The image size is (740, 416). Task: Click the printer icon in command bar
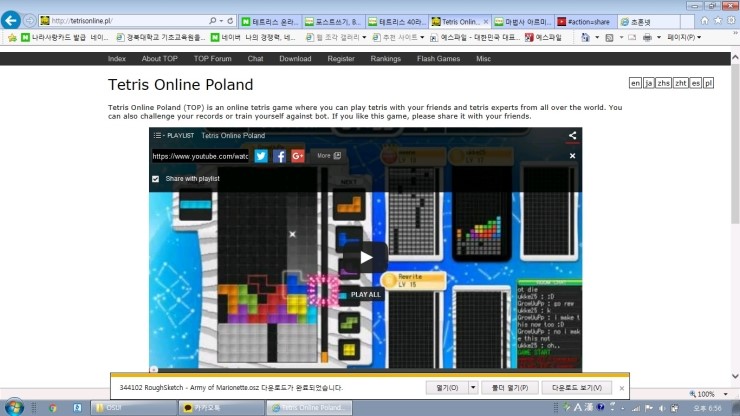[x=648, y=37]
